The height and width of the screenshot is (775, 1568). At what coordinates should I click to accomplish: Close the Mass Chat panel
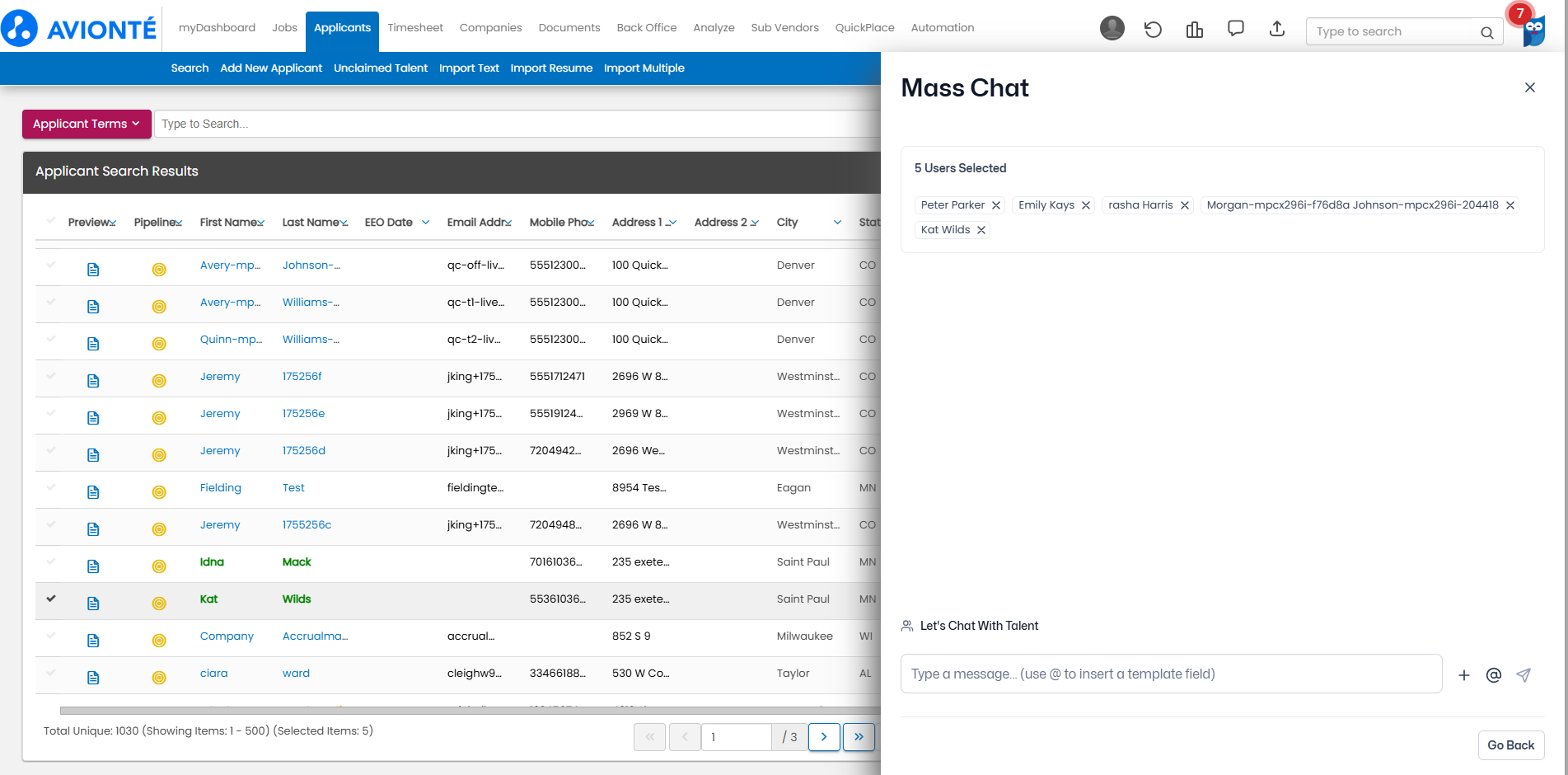(1529, 87)
